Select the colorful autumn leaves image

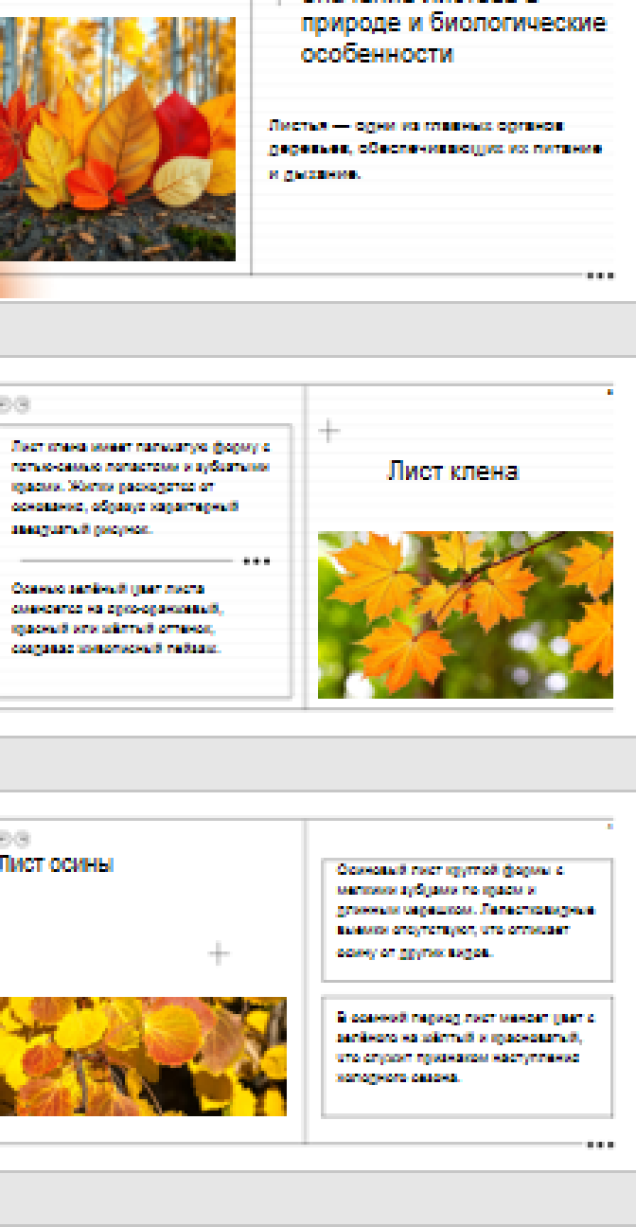click(x=117, y=140)
